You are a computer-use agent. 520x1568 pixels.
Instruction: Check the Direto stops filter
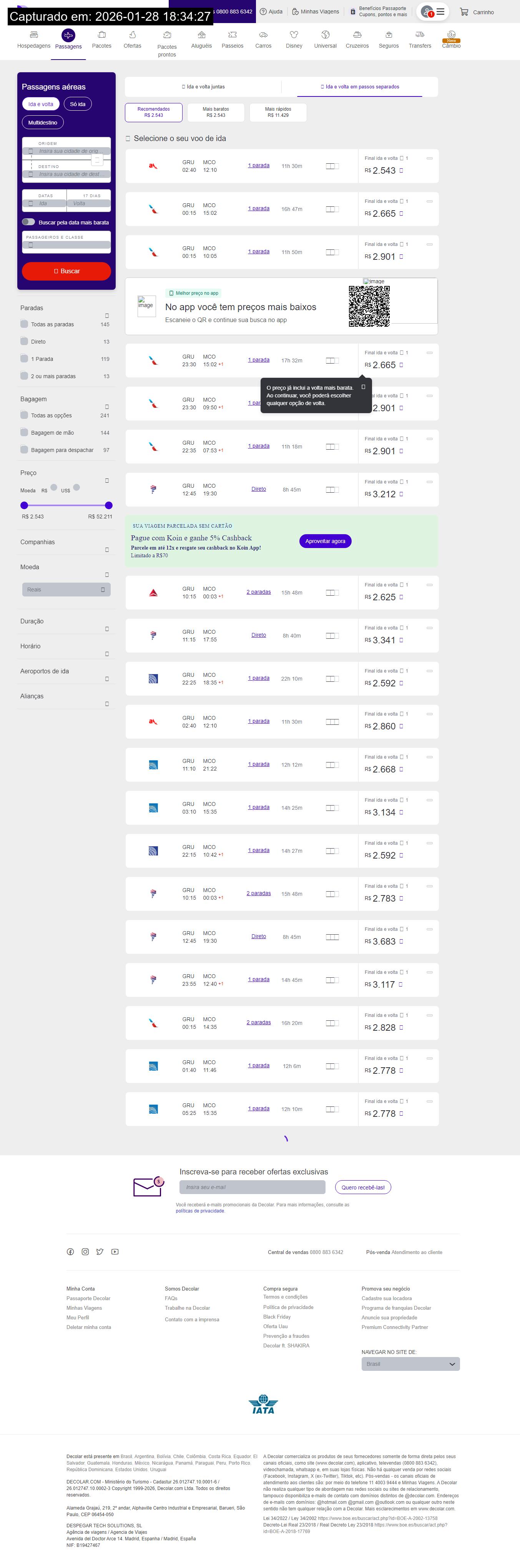click(x=24, y=342)
